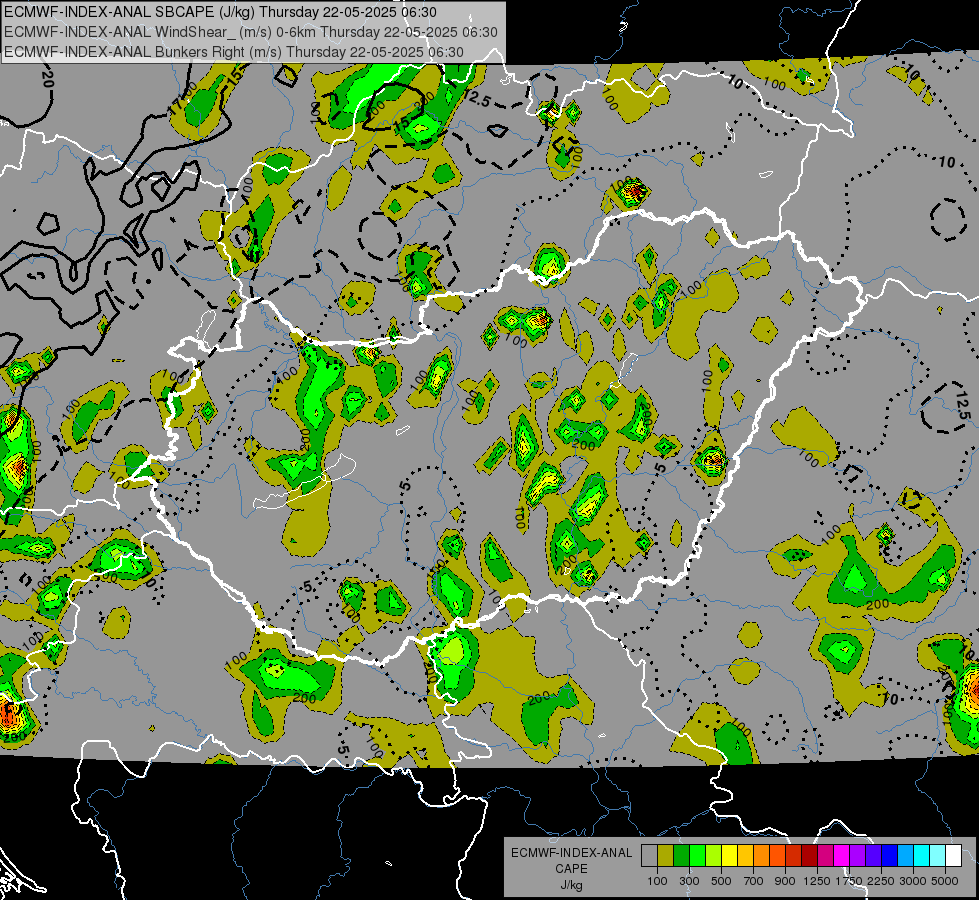Click the gray legend swatch below 100

pyautogui.click(x=649, y=856)
